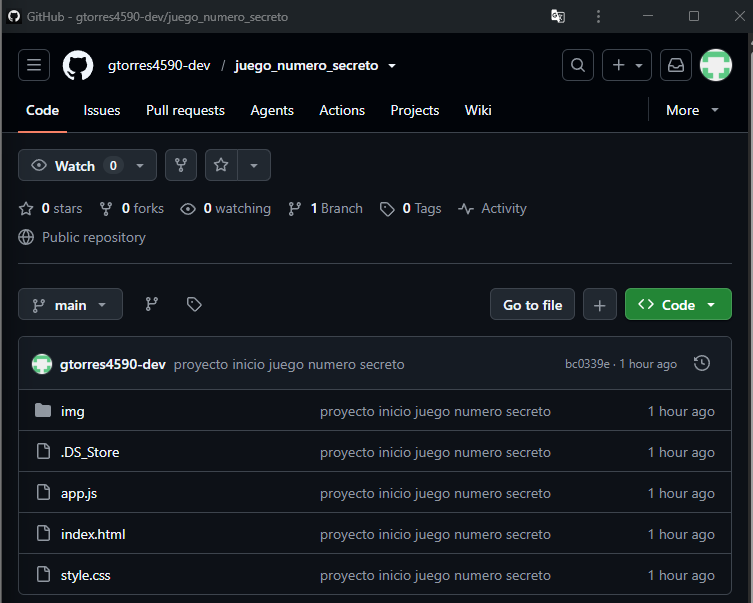Click the commit author avatar thumbnail
The height and width of the screenshot is (603, 753).
pyautogui.click(x=42, y=364)
